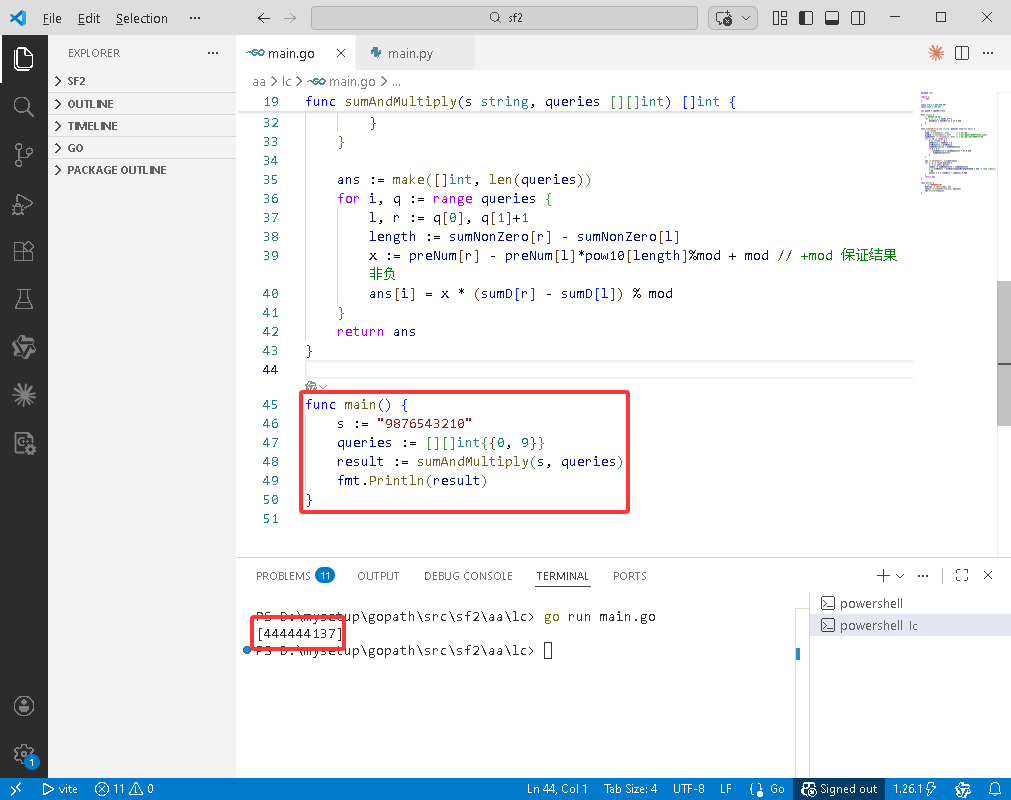
Task: Click the editor vertical scrollbar thumb
Action: tap(1003, 353)
